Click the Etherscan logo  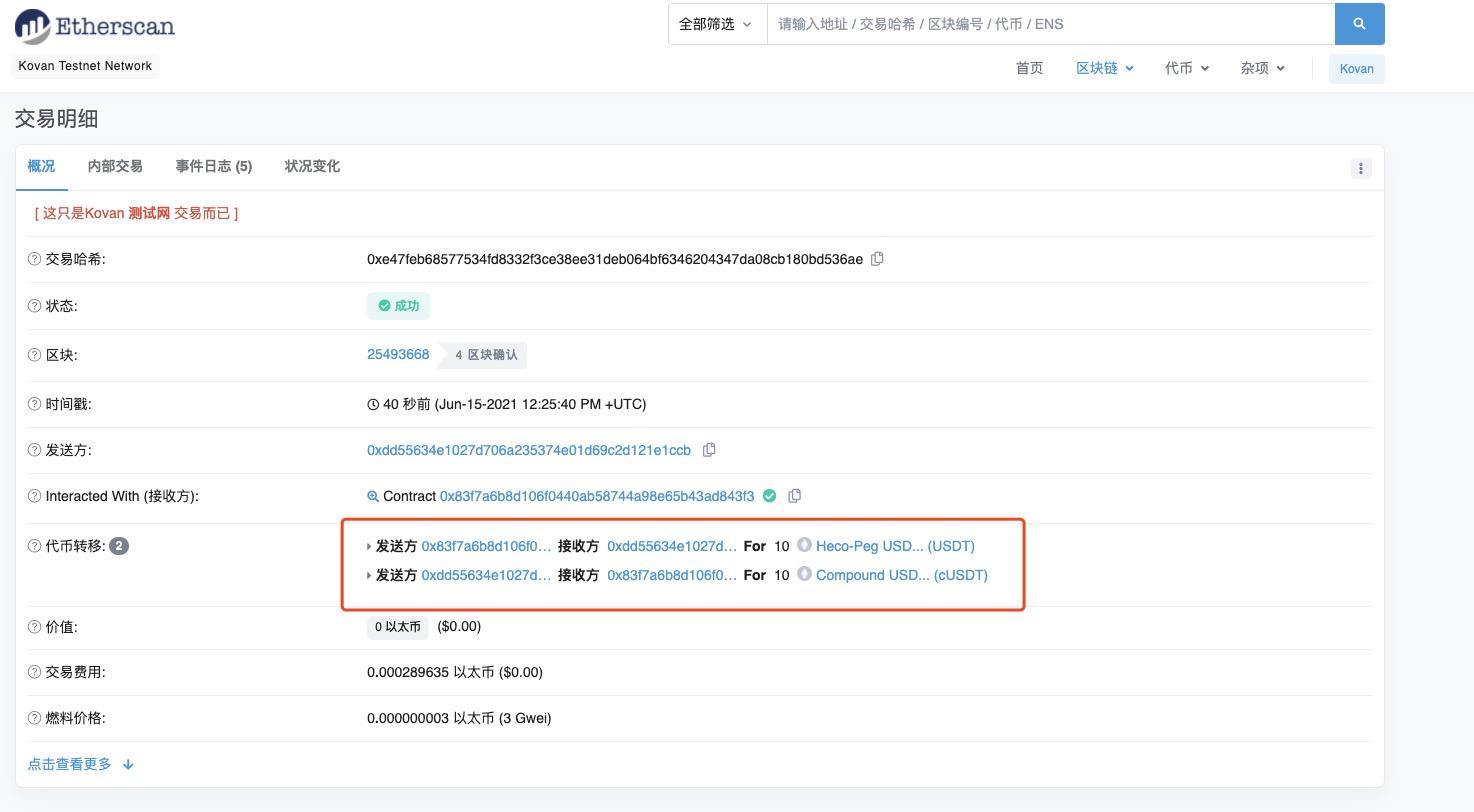(95, 26)
